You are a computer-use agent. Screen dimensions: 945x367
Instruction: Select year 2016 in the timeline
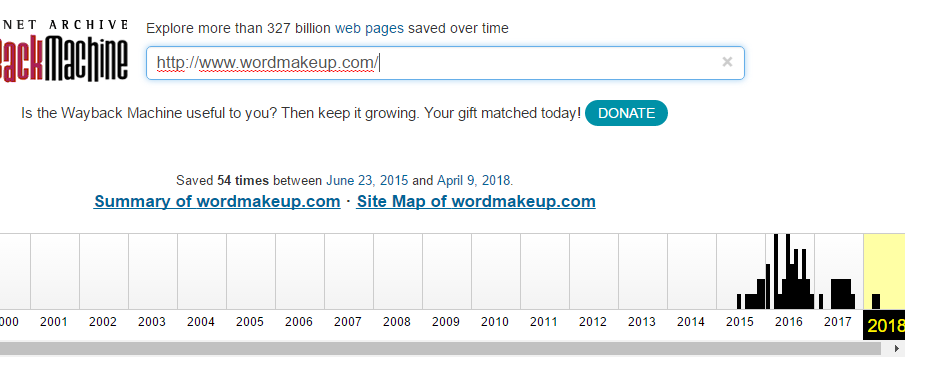click(x=789, y=322)
